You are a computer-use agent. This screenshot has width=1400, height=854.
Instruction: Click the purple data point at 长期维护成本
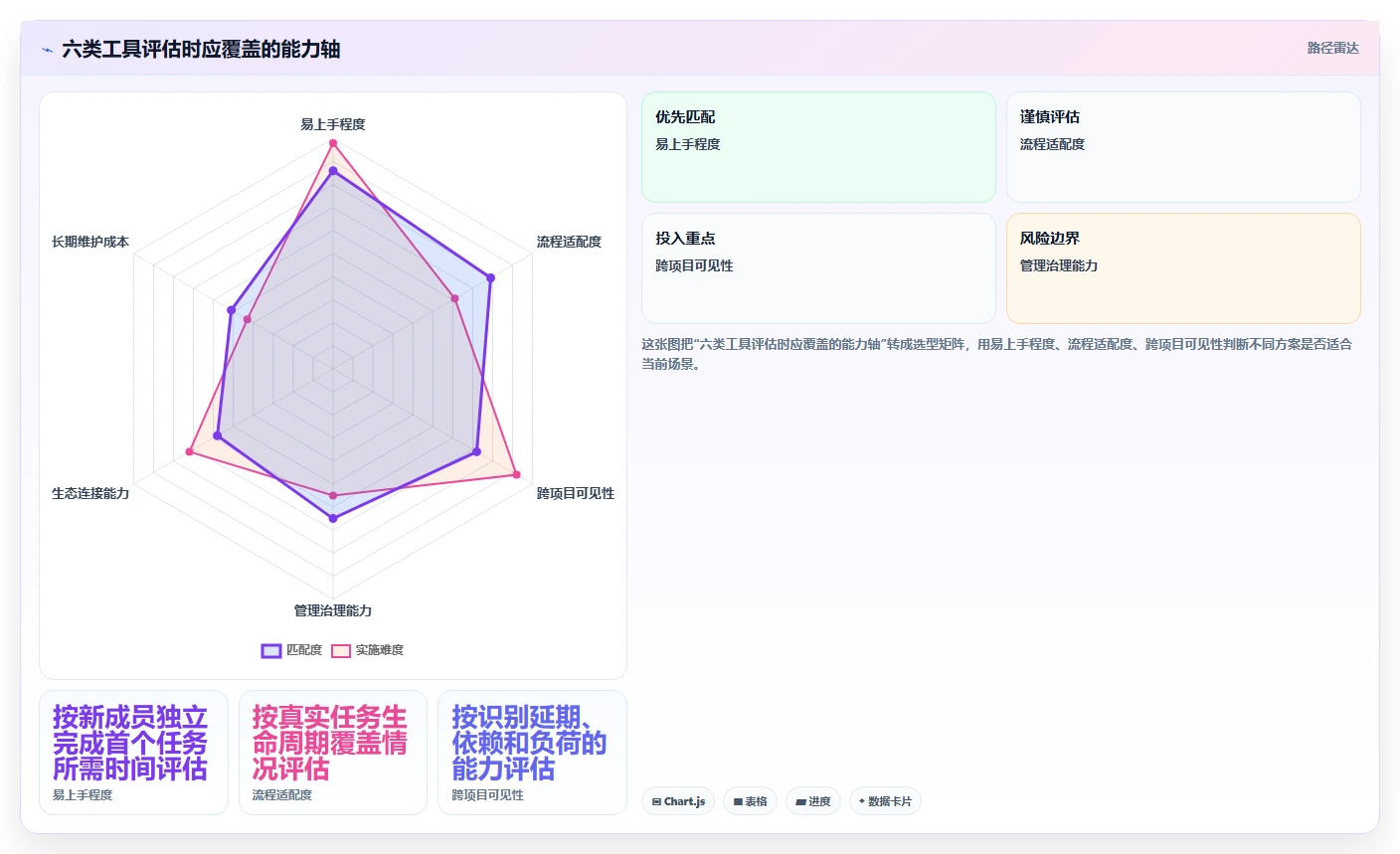232,310
